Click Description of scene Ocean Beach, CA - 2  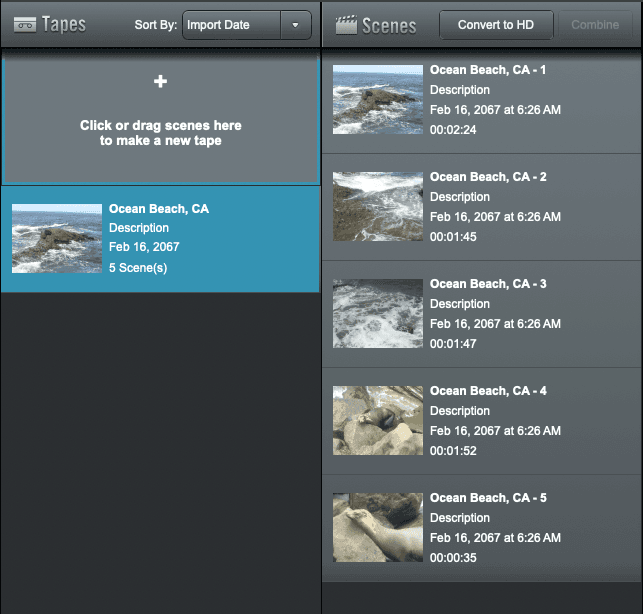pos(460,197)
